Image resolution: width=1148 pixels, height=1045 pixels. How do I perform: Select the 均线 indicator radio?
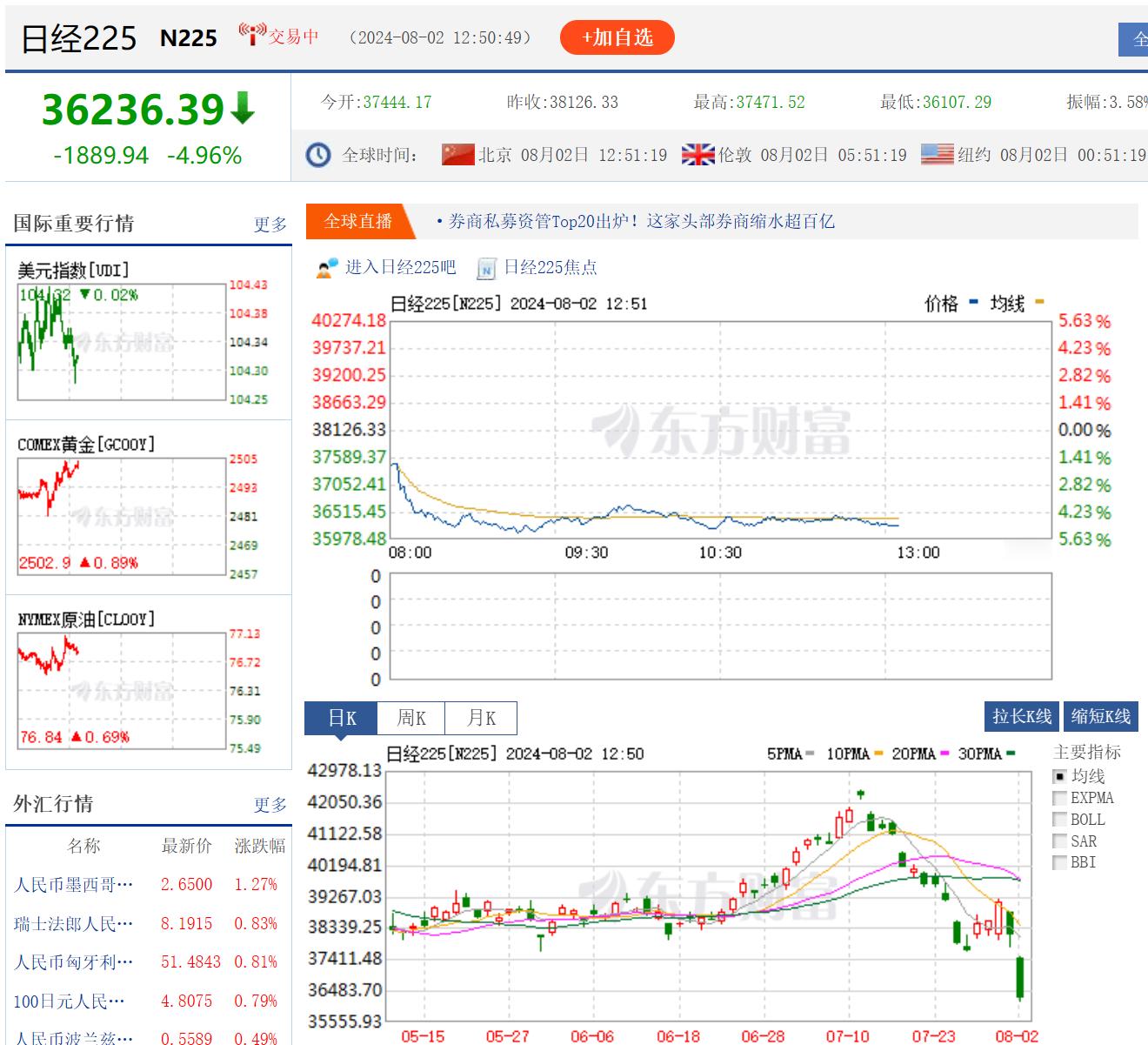[x=1059, y=776]
